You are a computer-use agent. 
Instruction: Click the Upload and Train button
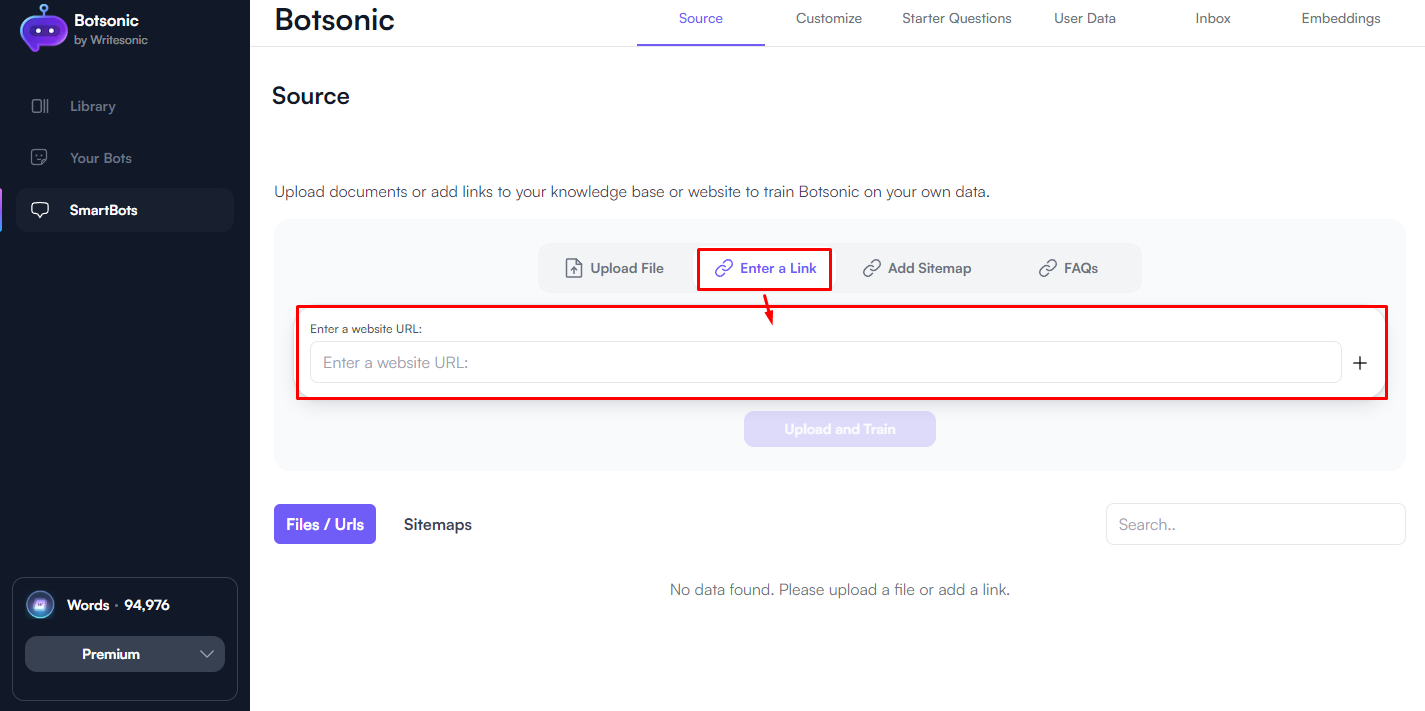pos(840,429)
